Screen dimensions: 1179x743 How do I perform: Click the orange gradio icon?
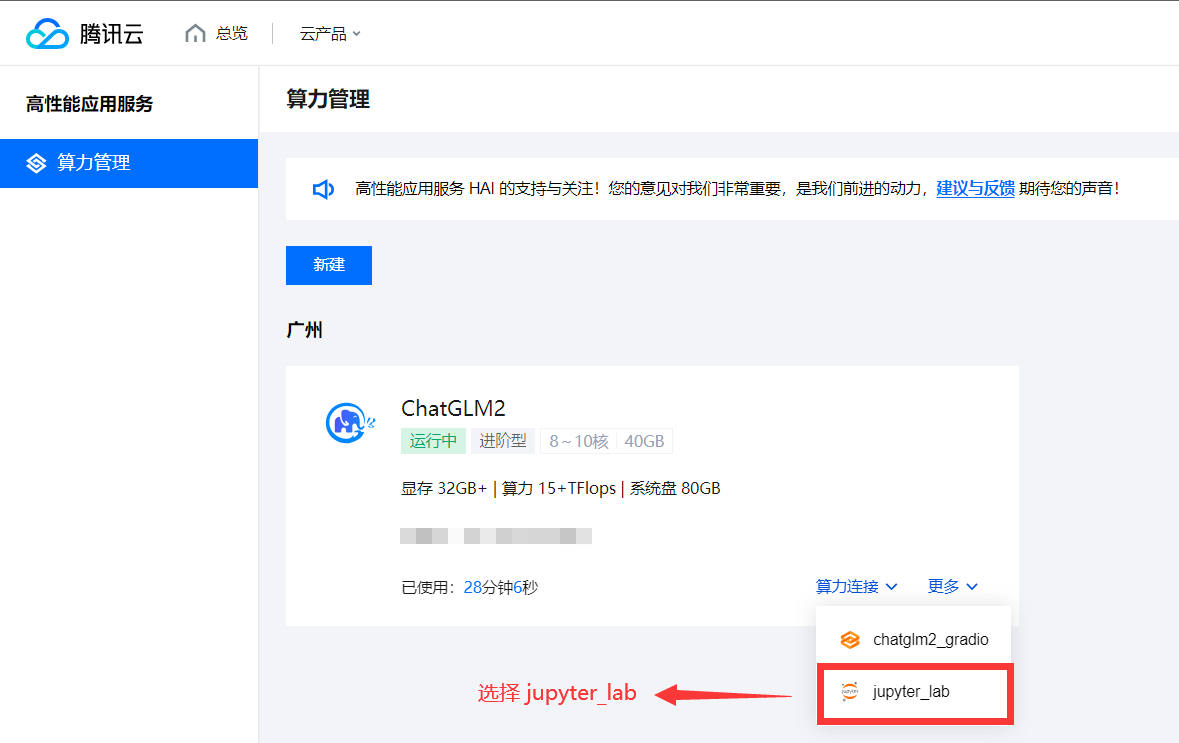850,640
